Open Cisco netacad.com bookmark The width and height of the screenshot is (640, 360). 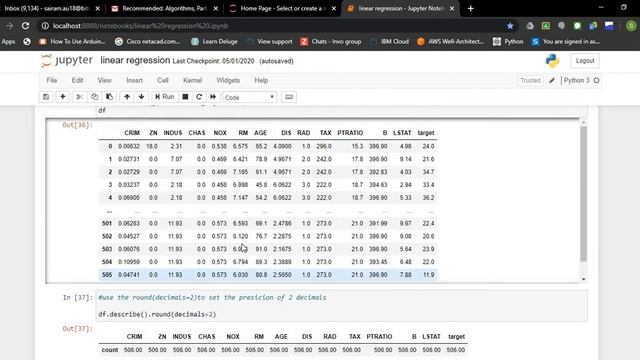[x=148, y=42]
